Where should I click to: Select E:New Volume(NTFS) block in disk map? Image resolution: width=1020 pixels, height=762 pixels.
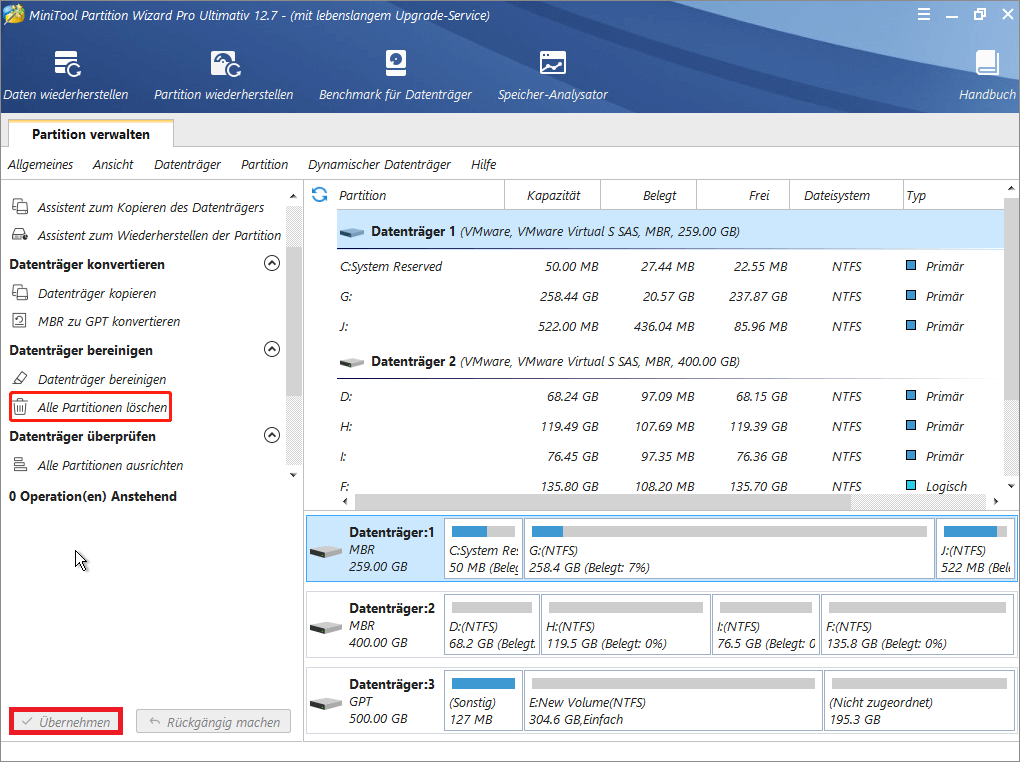(x=673, y=701)
